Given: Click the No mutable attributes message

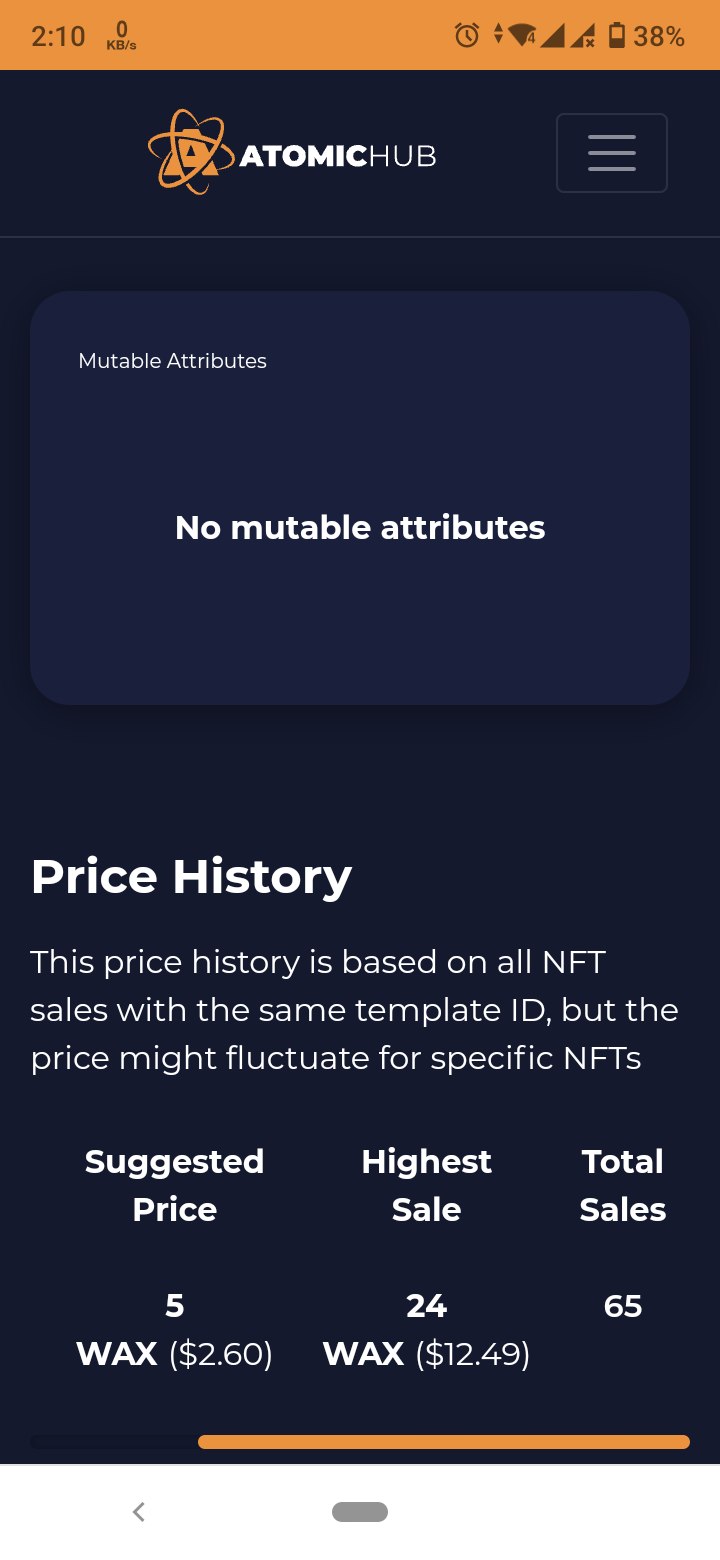Looking at the screenshot, I should (x=360, y=528).
